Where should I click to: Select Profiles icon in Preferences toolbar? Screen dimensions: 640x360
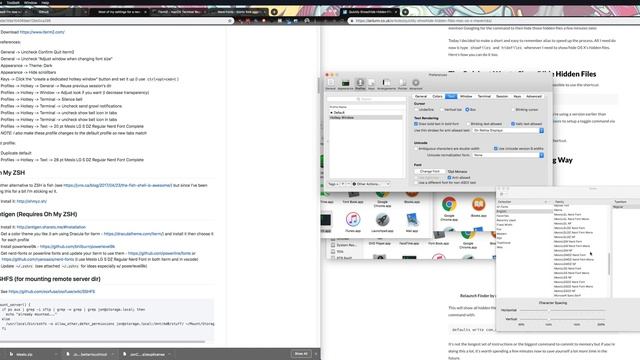pyautogui.click(x=360, y=84)
